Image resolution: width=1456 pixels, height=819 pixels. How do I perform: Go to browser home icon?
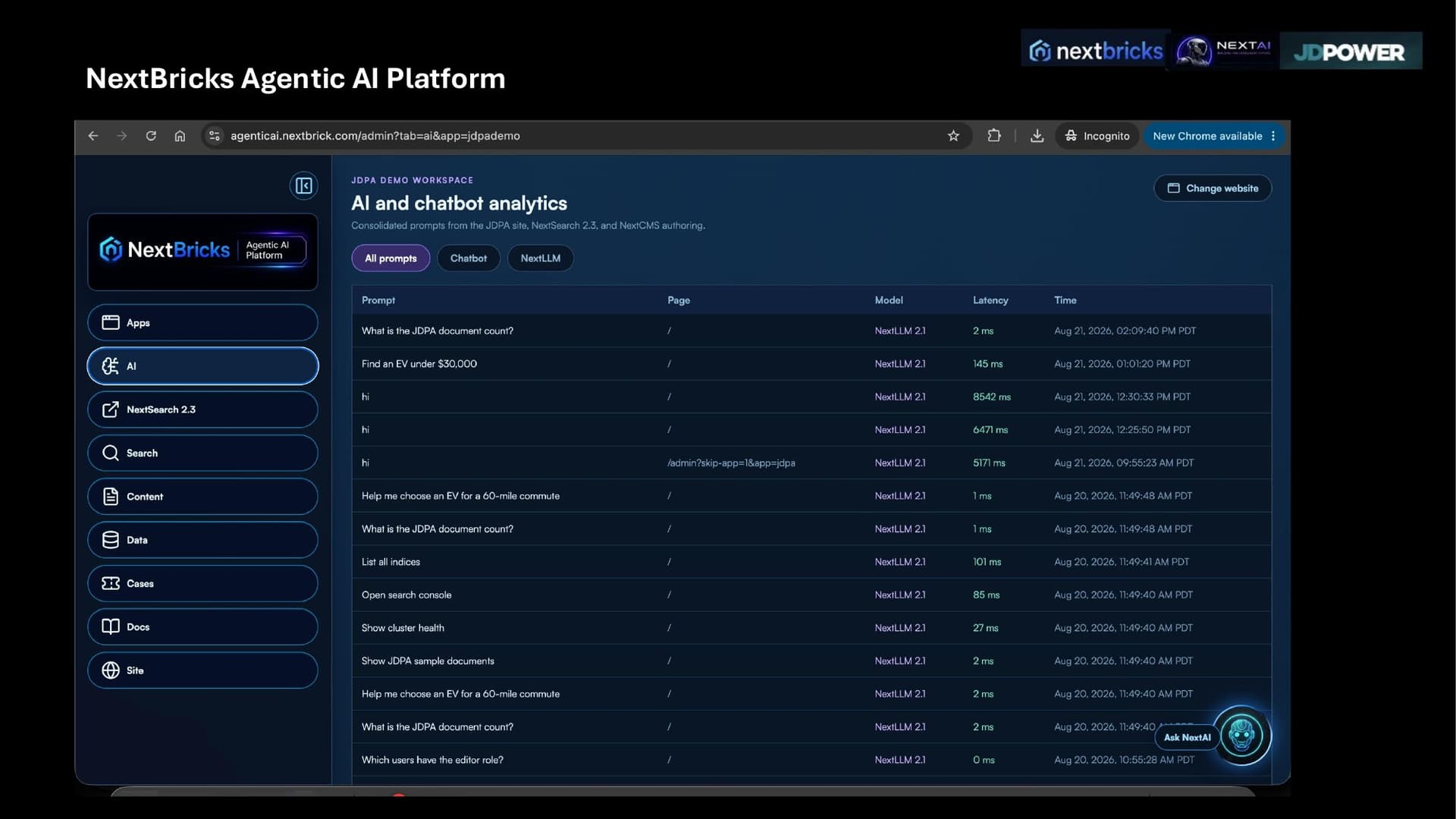[180, 136]
